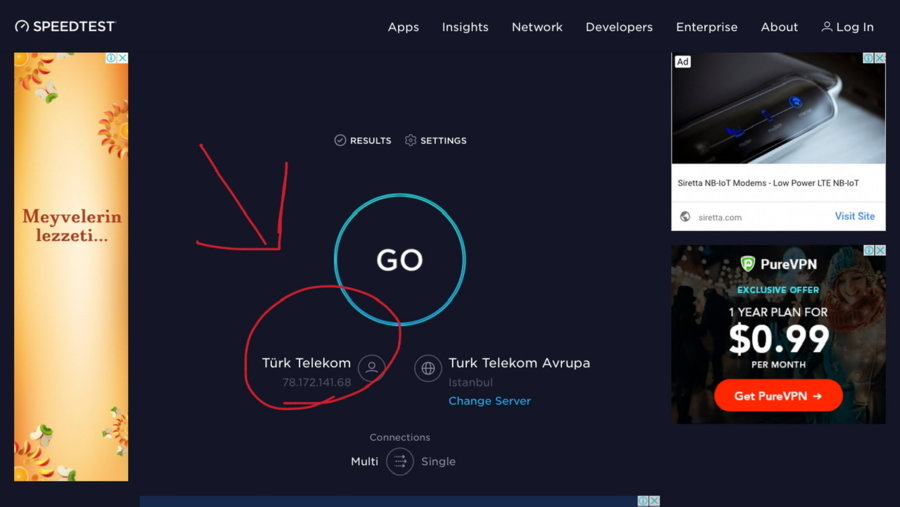
Task: Click the Meyvelerin lezzeti banner ad
Action: pos(71,267)
